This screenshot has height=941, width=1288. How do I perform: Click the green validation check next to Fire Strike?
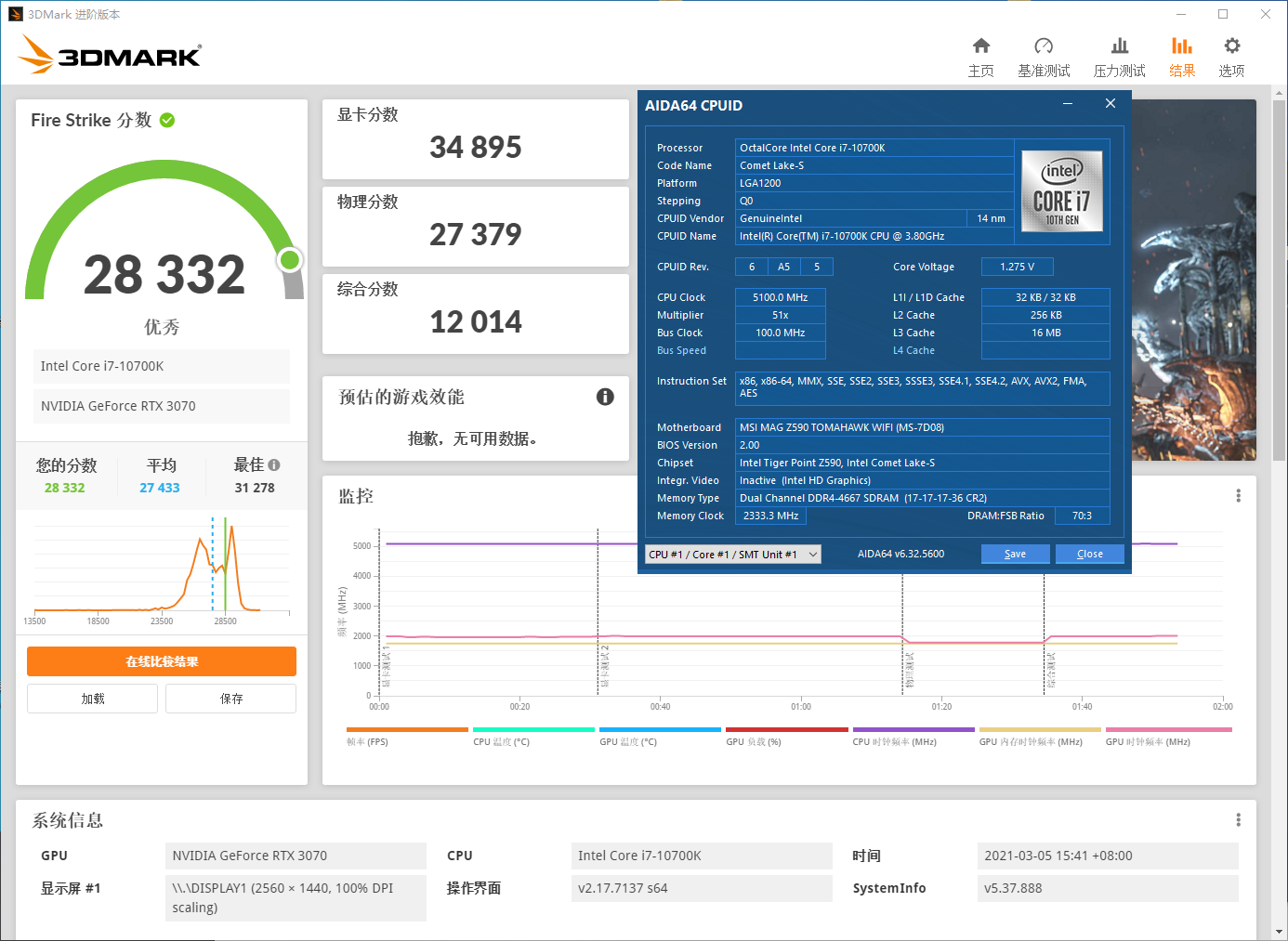tap(167, 120)
